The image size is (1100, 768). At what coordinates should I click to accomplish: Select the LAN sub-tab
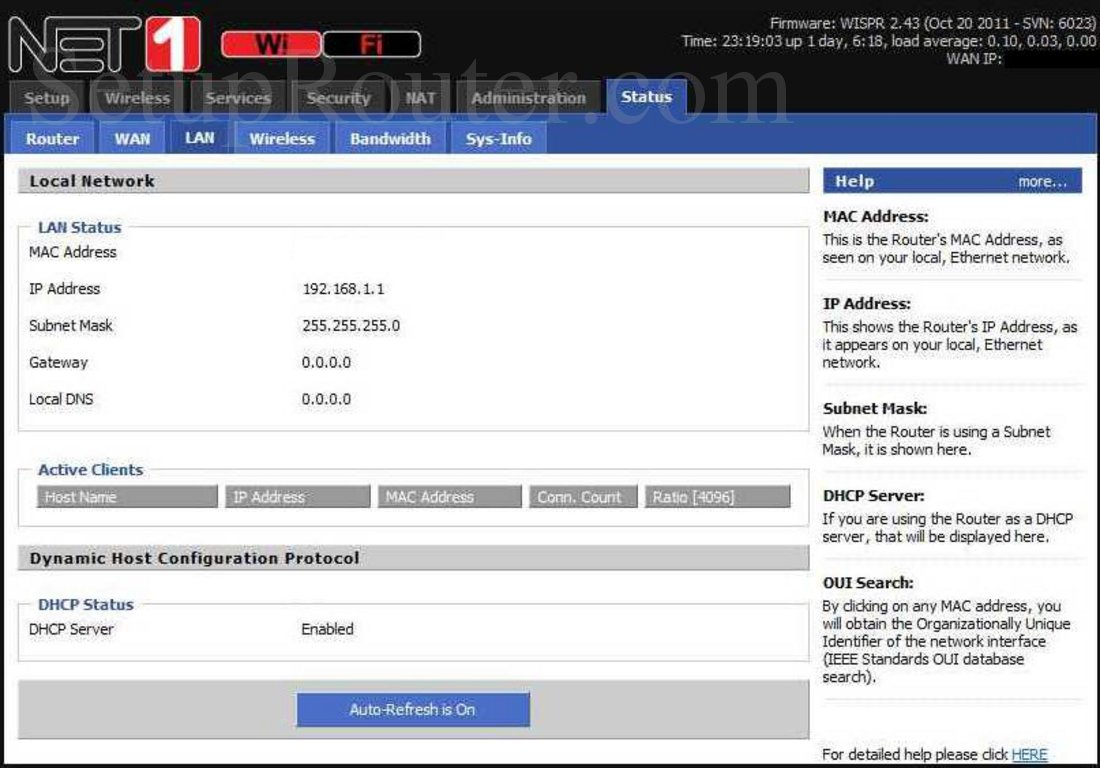[x=199, y=139]
